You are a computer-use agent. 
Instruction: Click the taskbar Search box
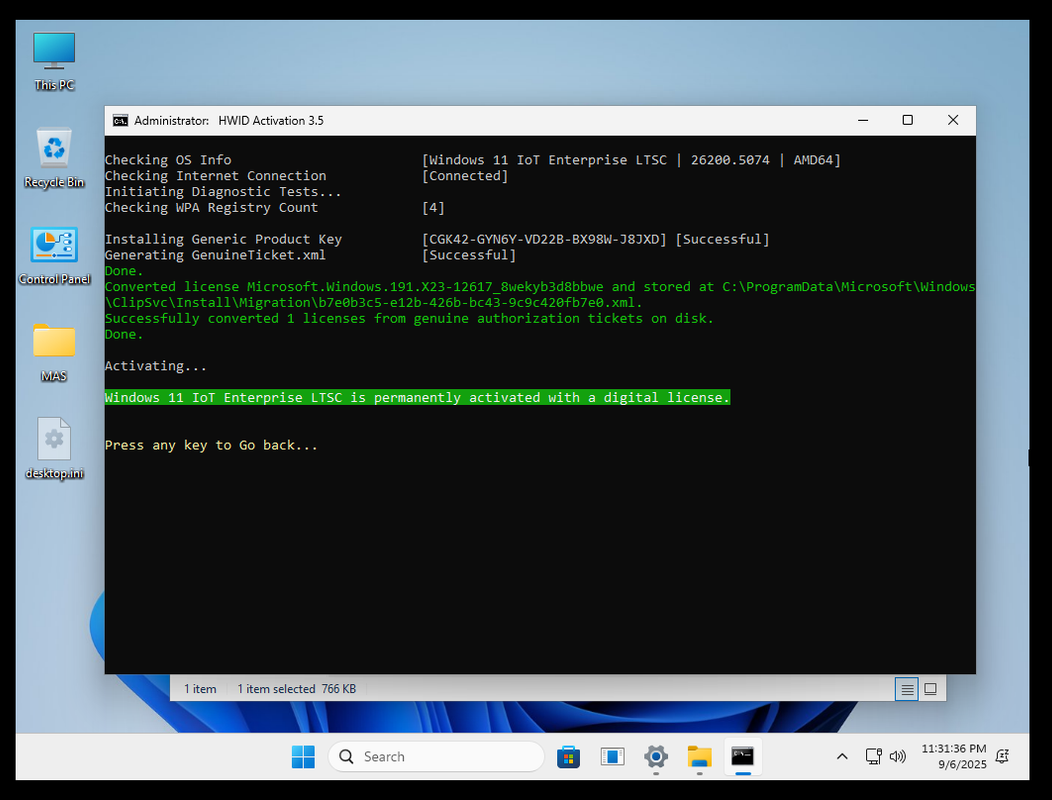(436, 756)
